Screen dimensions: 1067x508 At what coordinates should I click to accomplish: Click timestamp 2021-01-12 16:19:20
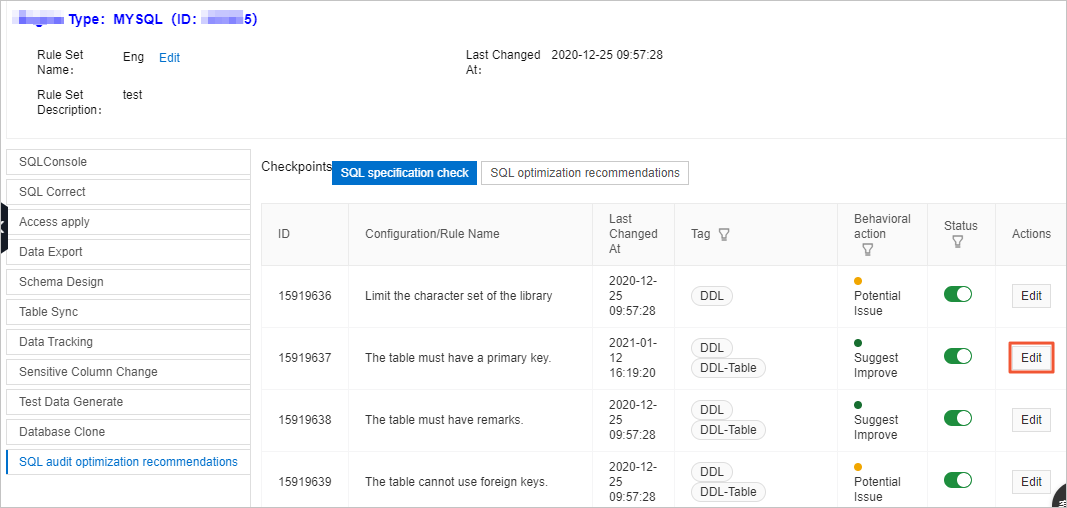[x=632, y=358]
